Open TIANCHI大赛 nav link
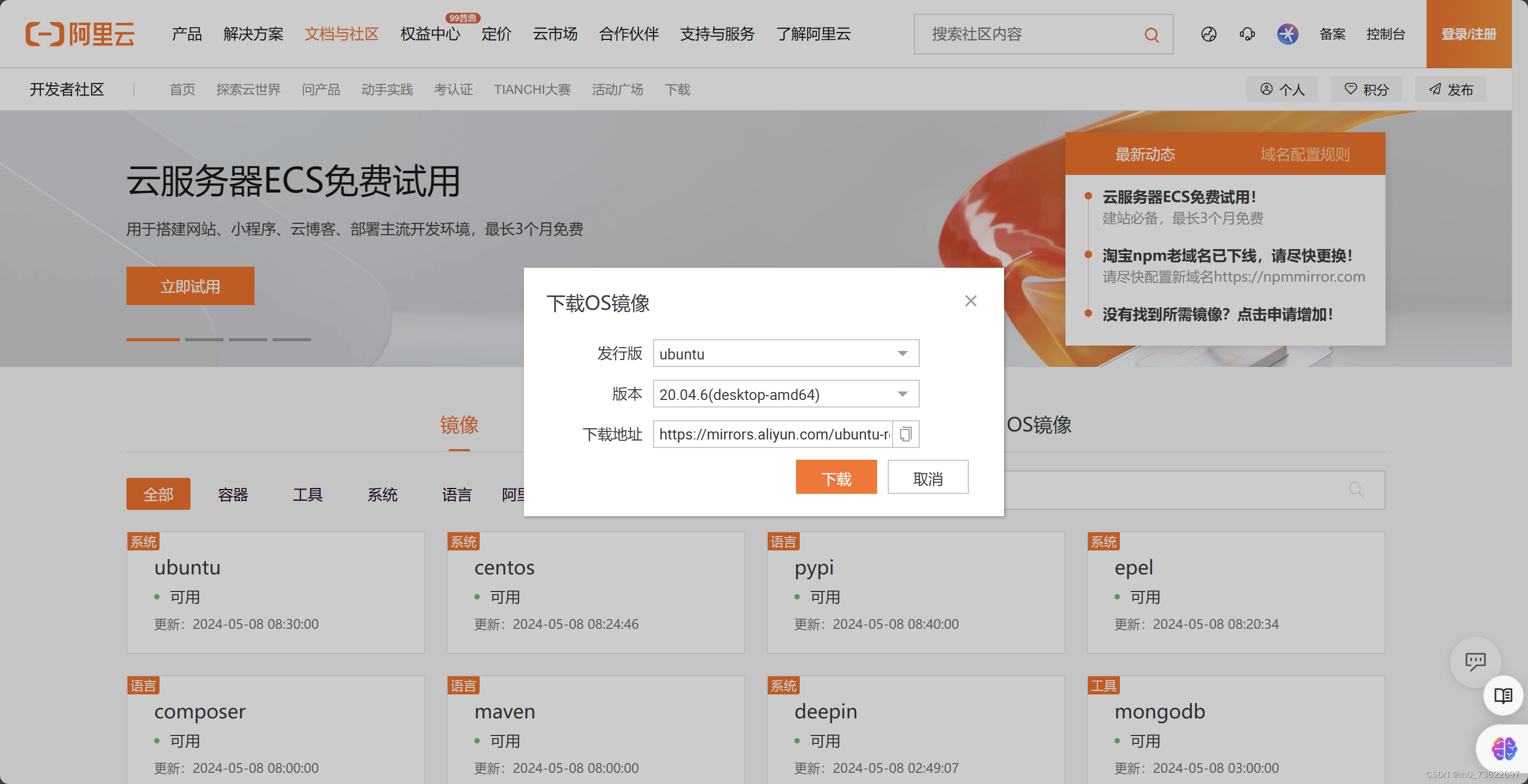The height and width of the screenshot is (784, 1528). click(x=532, y=90)
